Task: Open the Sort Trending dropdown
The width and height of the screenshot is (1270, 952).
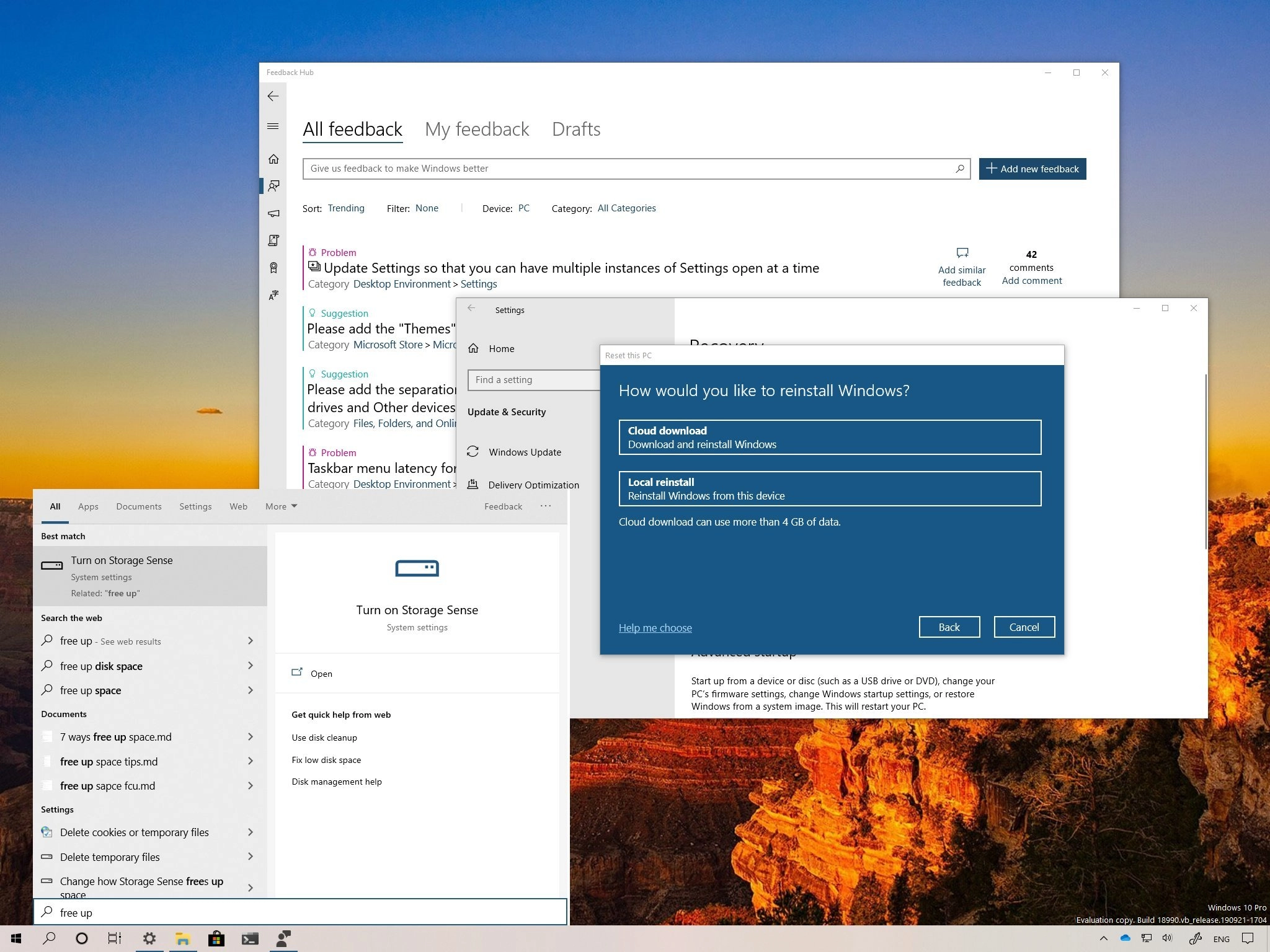Action: click(x=346, y=208)
